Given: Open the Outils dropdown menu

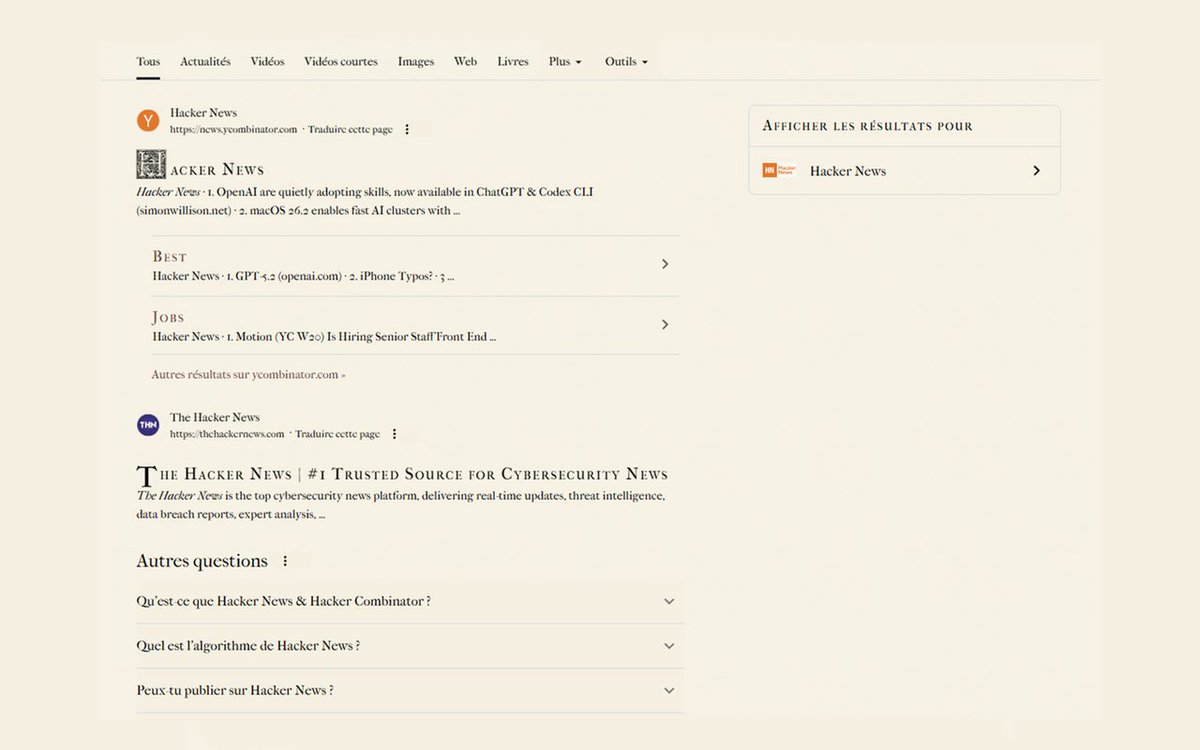Looking at the screenshot, I should pos(626,62).
